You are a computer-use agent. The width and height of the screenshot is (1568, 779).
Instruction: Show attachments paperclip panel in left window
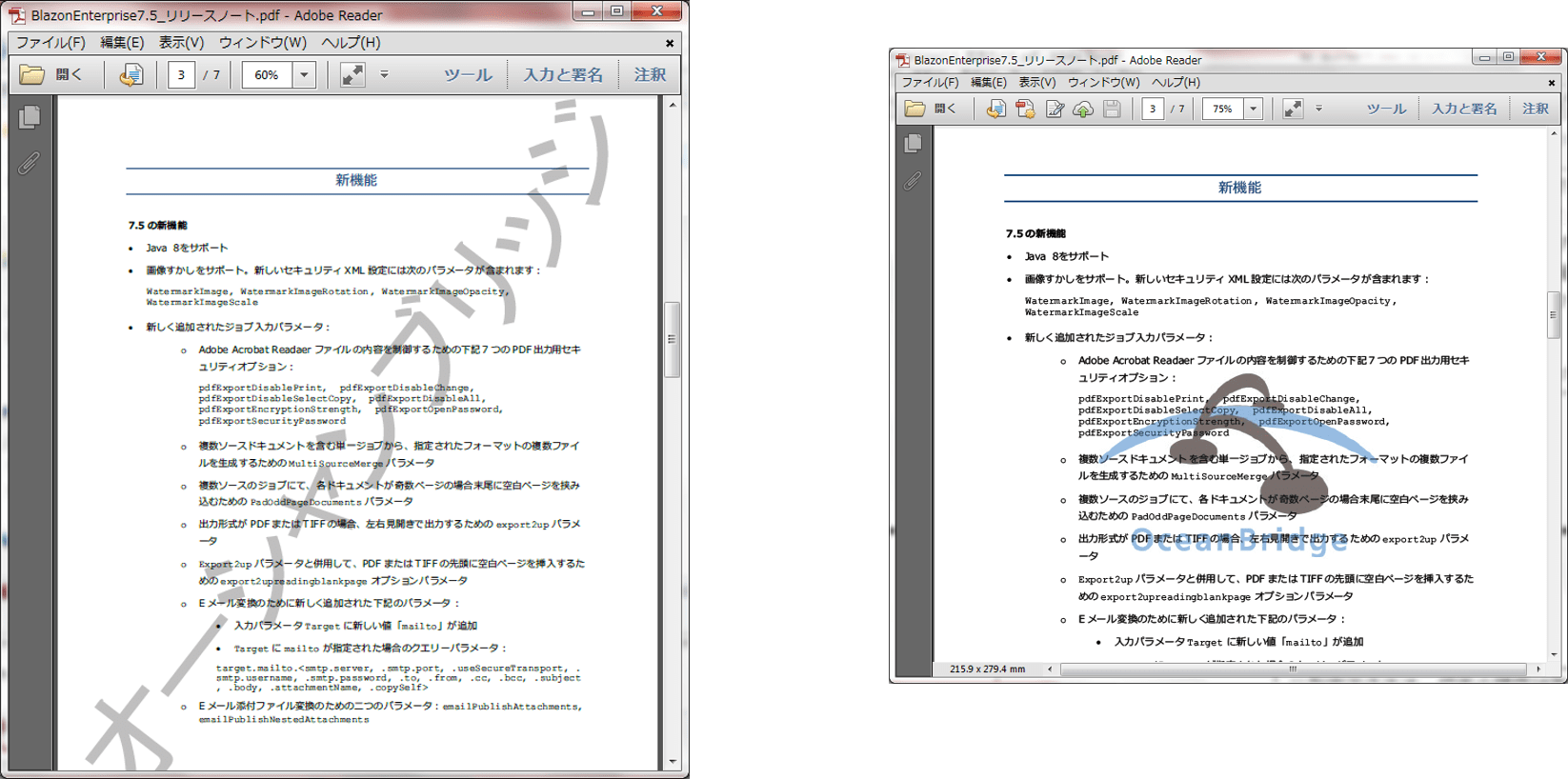tap(30, 163)
